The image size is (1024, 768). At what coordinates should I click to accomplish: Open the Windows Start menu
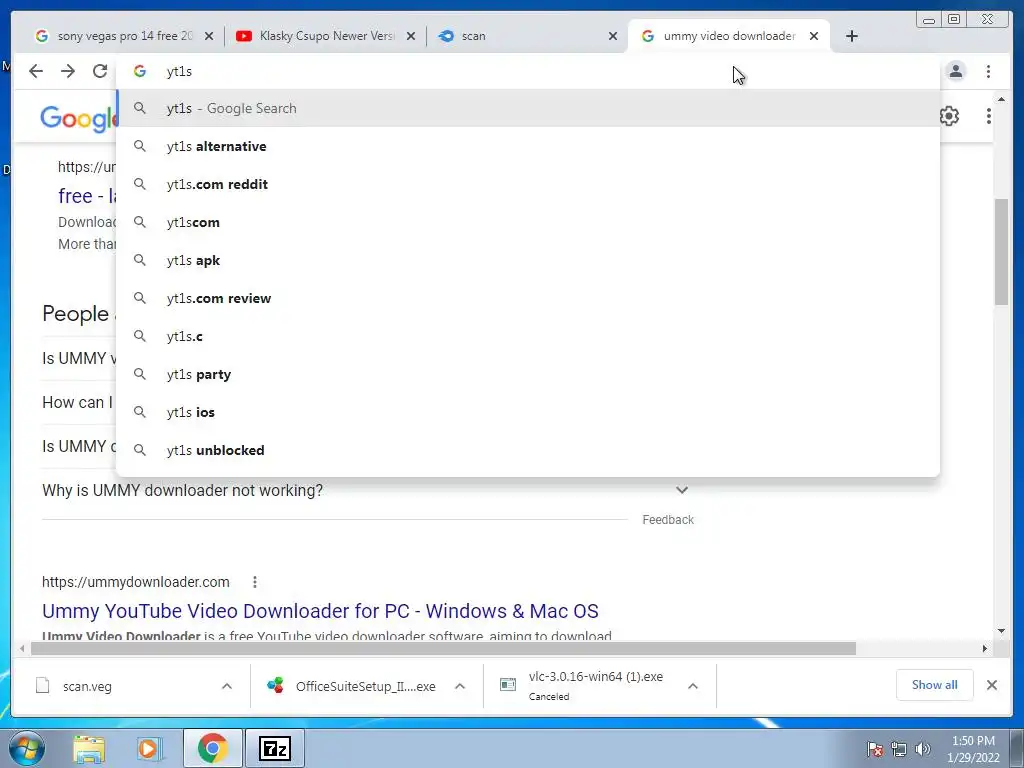coord(27,748)
